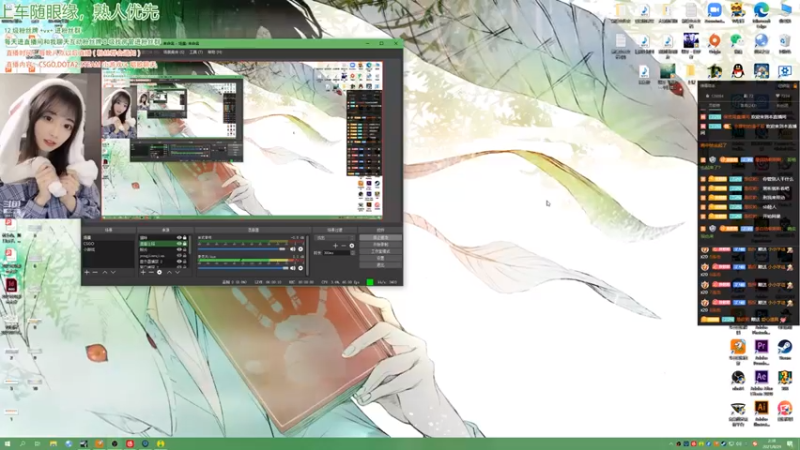
Task: Click top button in OBS Controls panel
Action: pos(380,237)
